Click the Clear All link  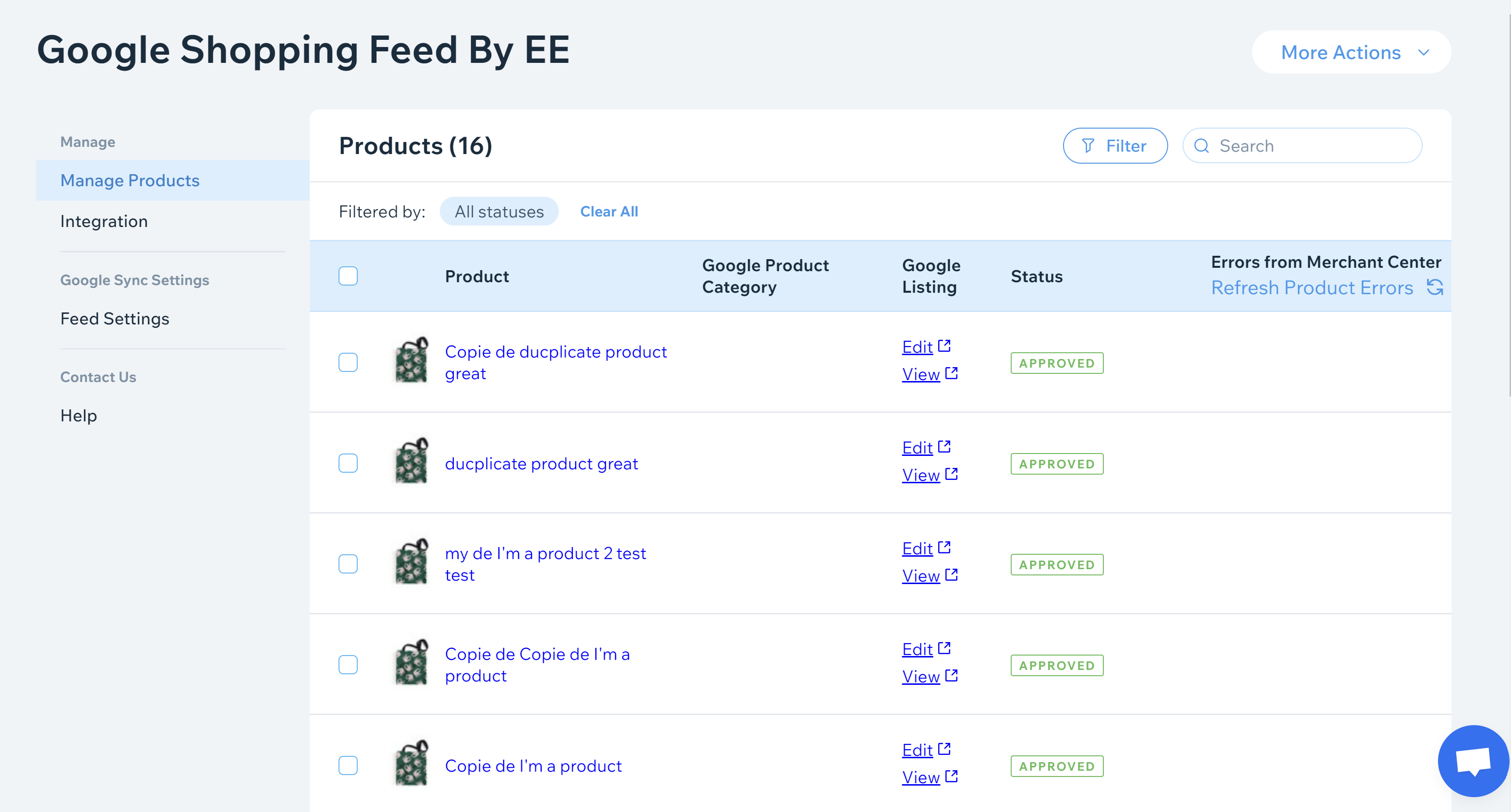609,212
